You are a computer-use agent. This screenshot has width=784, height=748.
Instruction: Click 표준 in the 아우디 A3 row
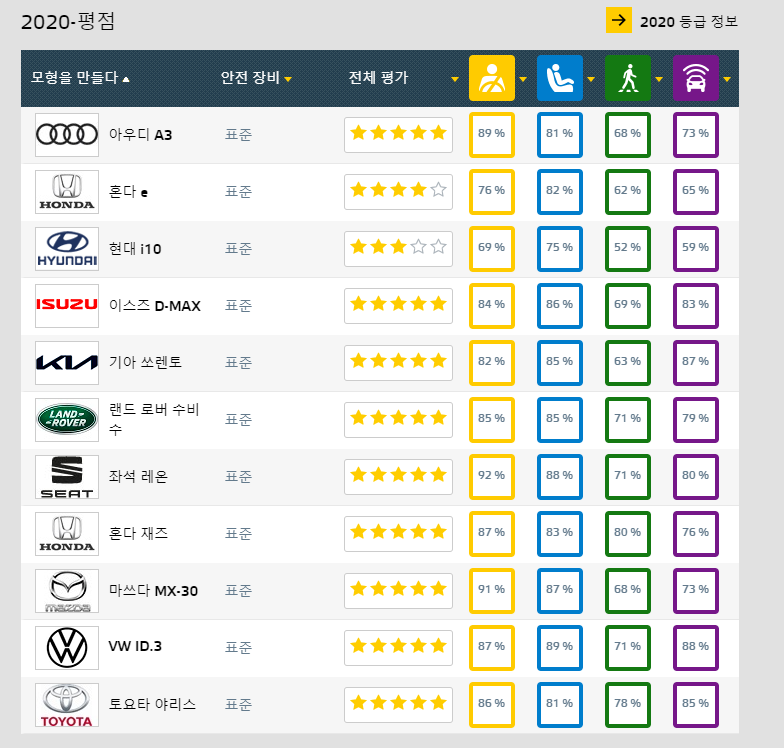pyautogui.click(x=238, y=135)
